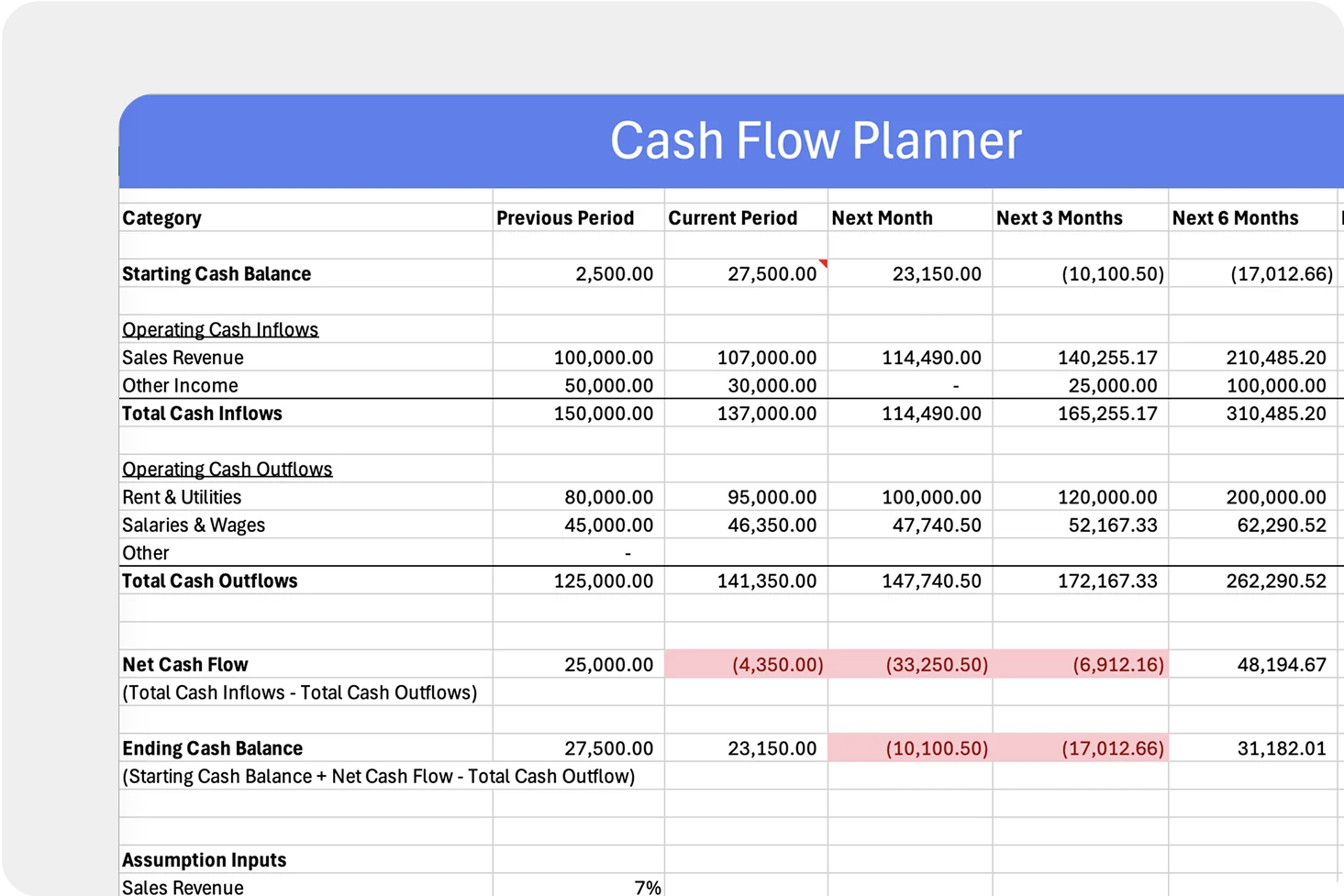Select the 120,000.00 Rent & Utilities cell
This screenshot has height=896, width=1344.
point(1080,497)
